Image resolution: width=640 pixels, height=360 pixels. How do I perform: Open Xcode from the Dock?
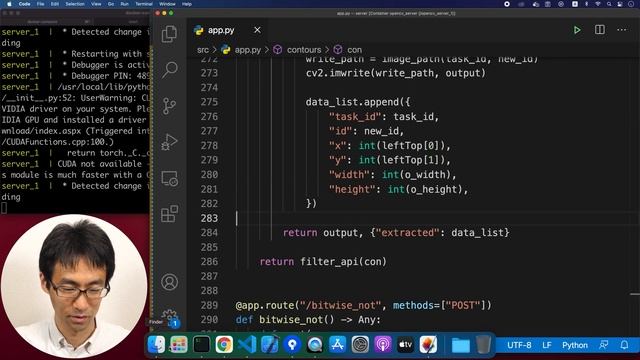(269, 344)
